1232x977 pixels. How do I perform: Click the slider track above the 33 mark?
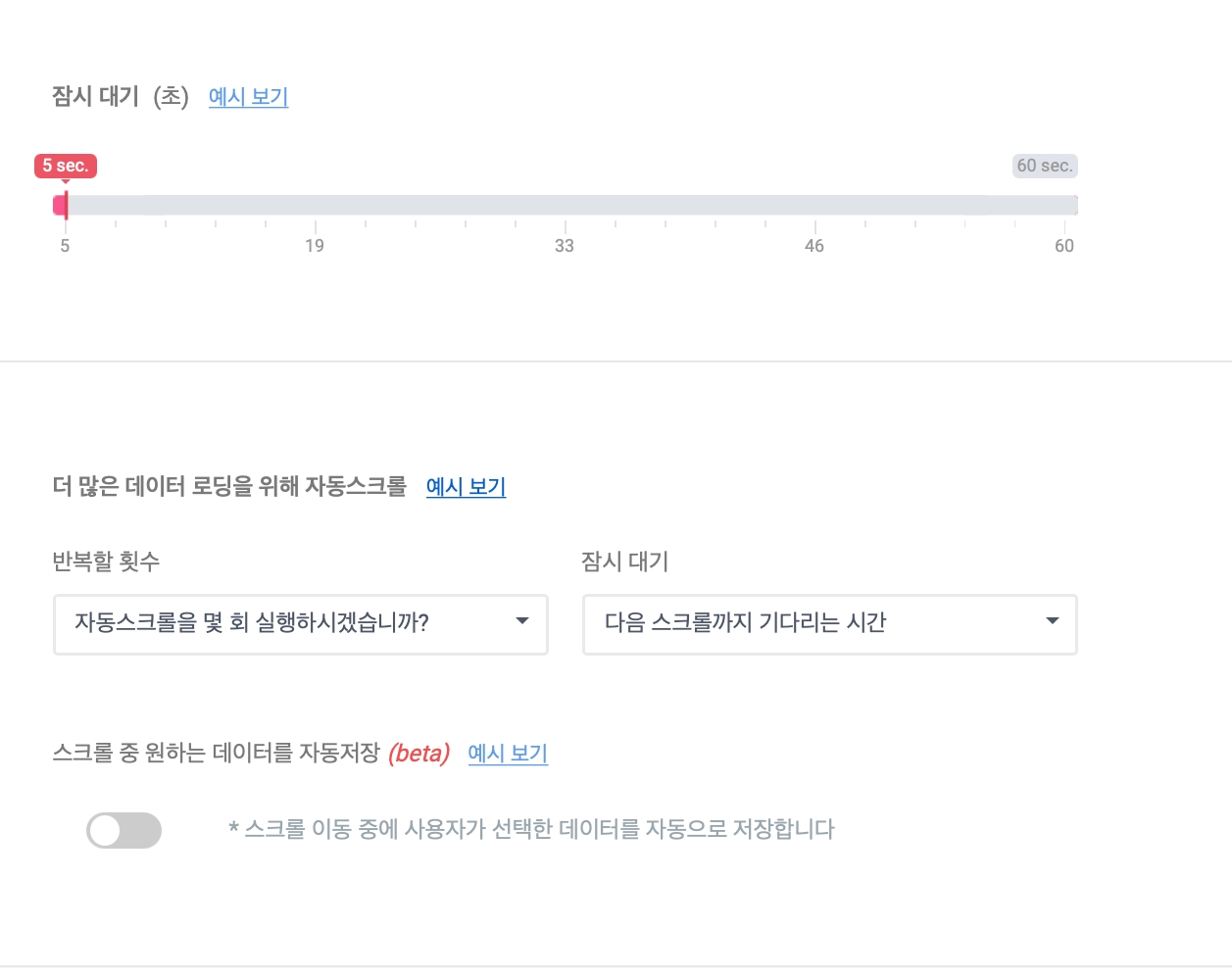tap(565, 205)
